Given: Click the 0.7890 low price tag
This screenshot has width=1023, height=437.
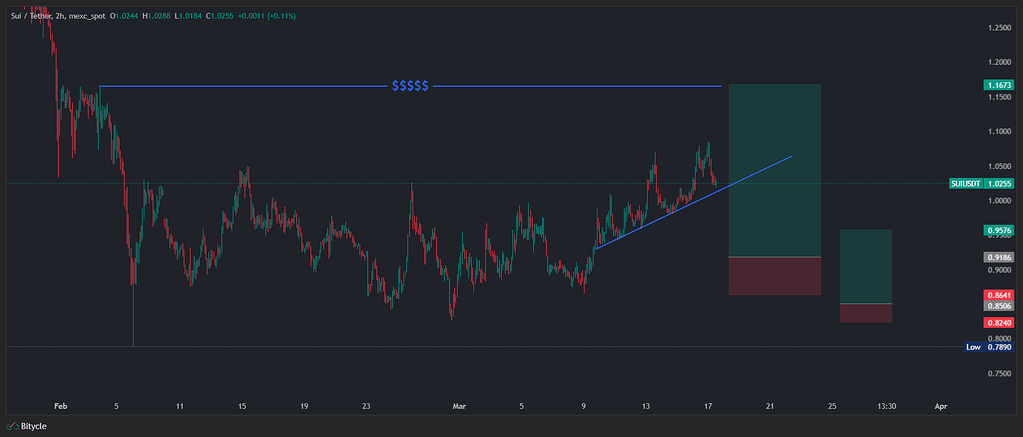Looking at the screenshot, I should pos(999,347).
